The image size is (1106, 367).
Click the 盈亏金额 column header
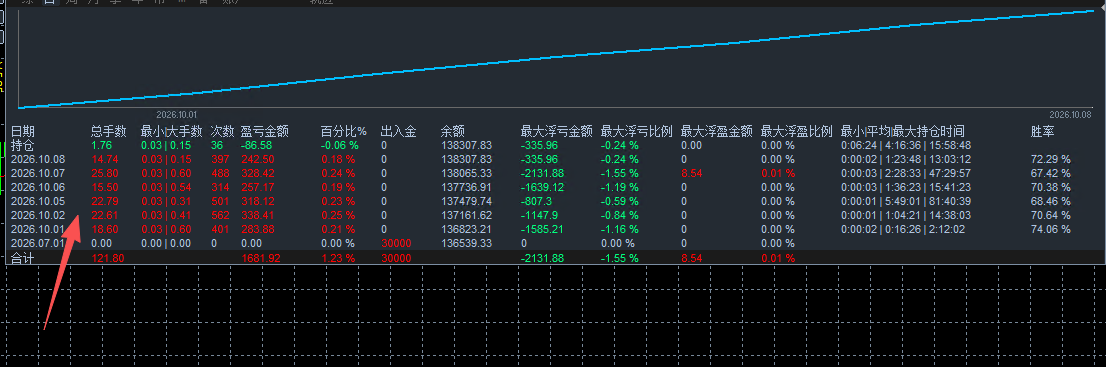click(x=265, y=131)
